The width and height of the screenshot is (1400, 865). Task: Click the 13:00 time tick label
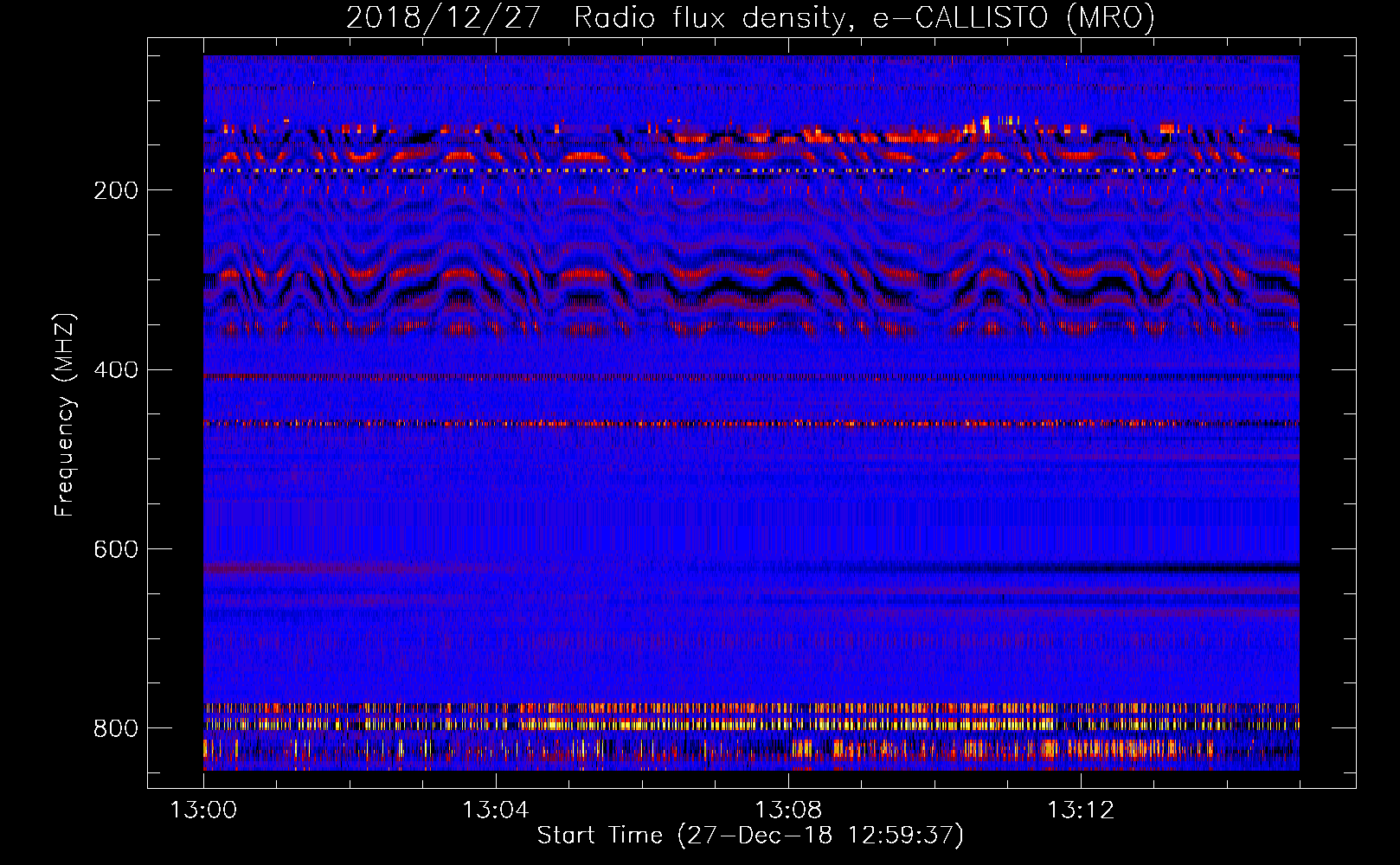pyautogui.click(x=203, y=811)
